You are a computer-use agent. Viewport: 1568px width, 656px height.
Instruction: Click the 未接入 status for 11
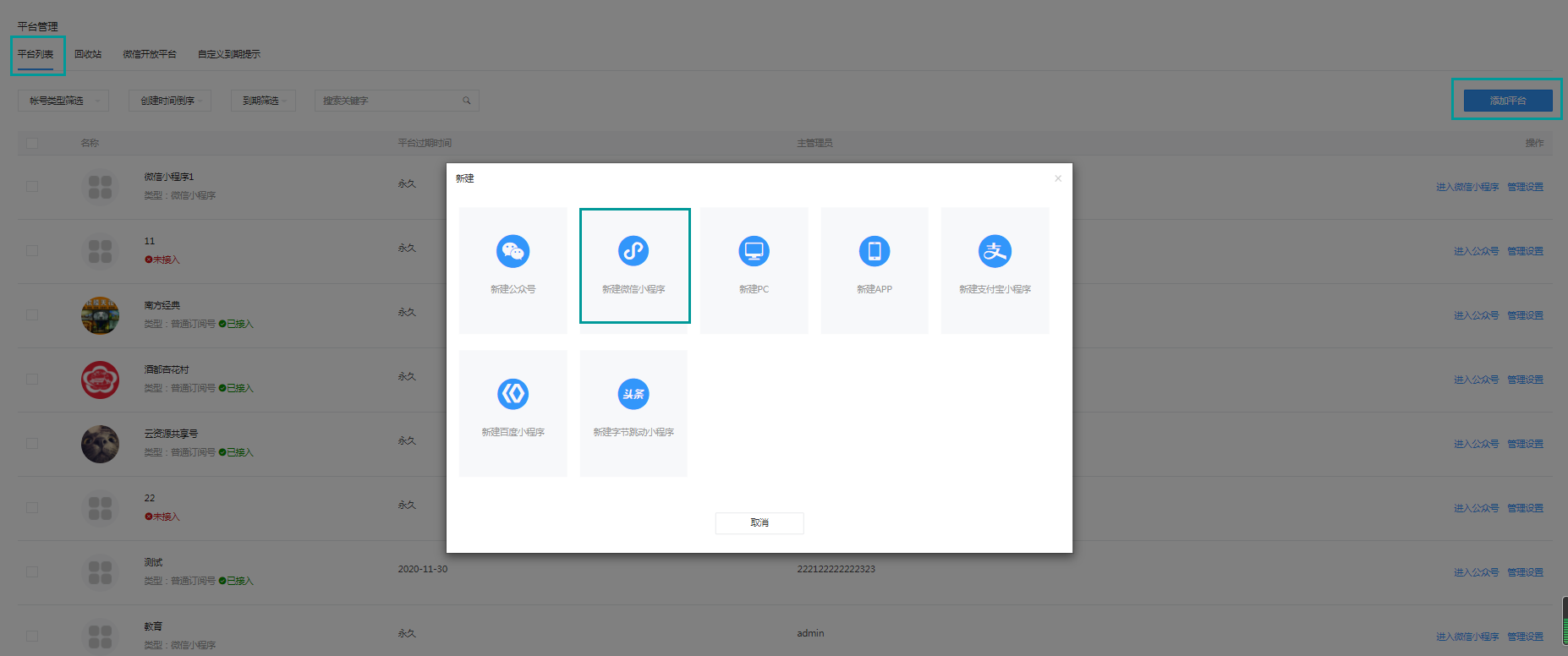tap(162, 260)
